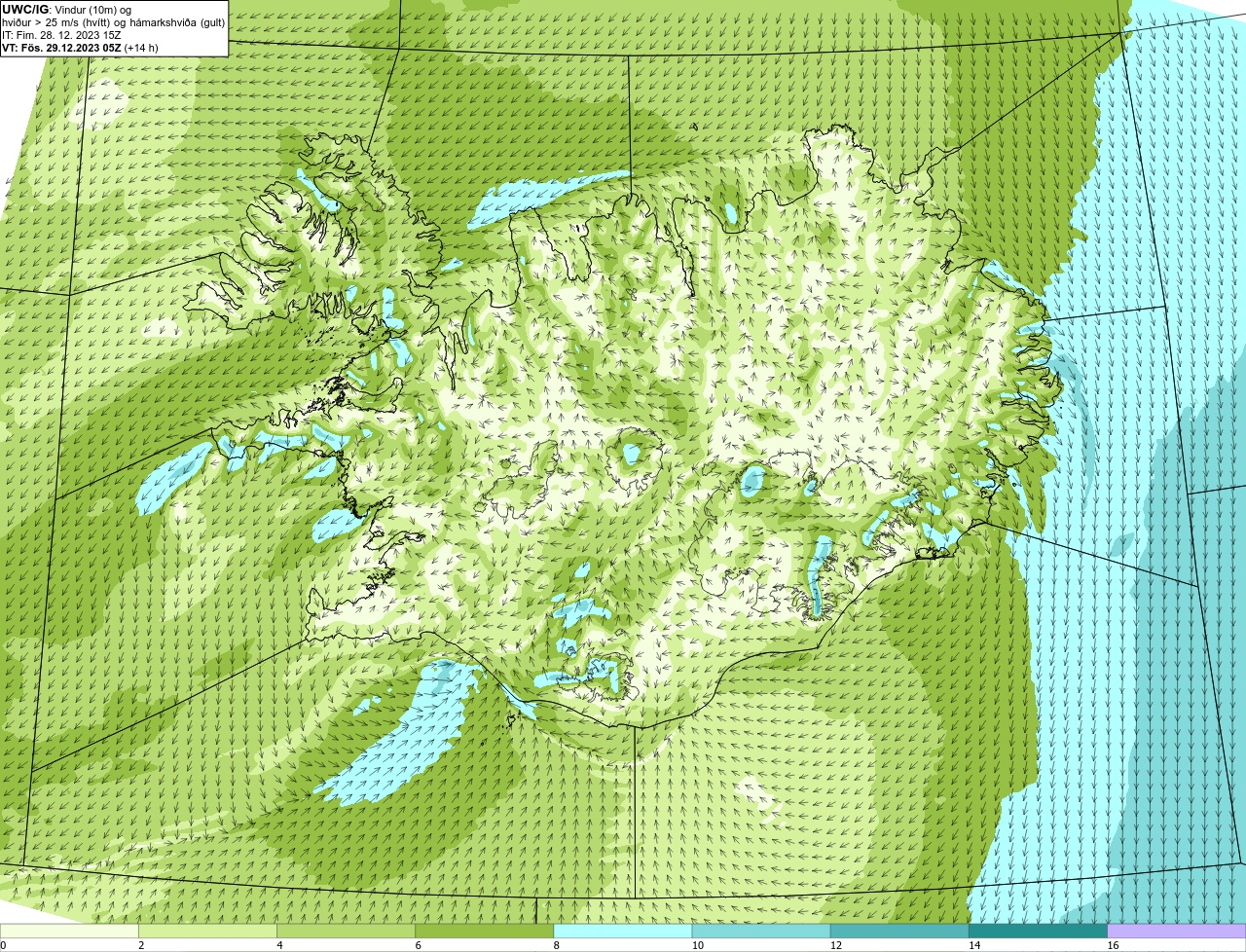Click the purple legend swatch above 16 m/s

pyautogui.click(x=1177, y=931)
